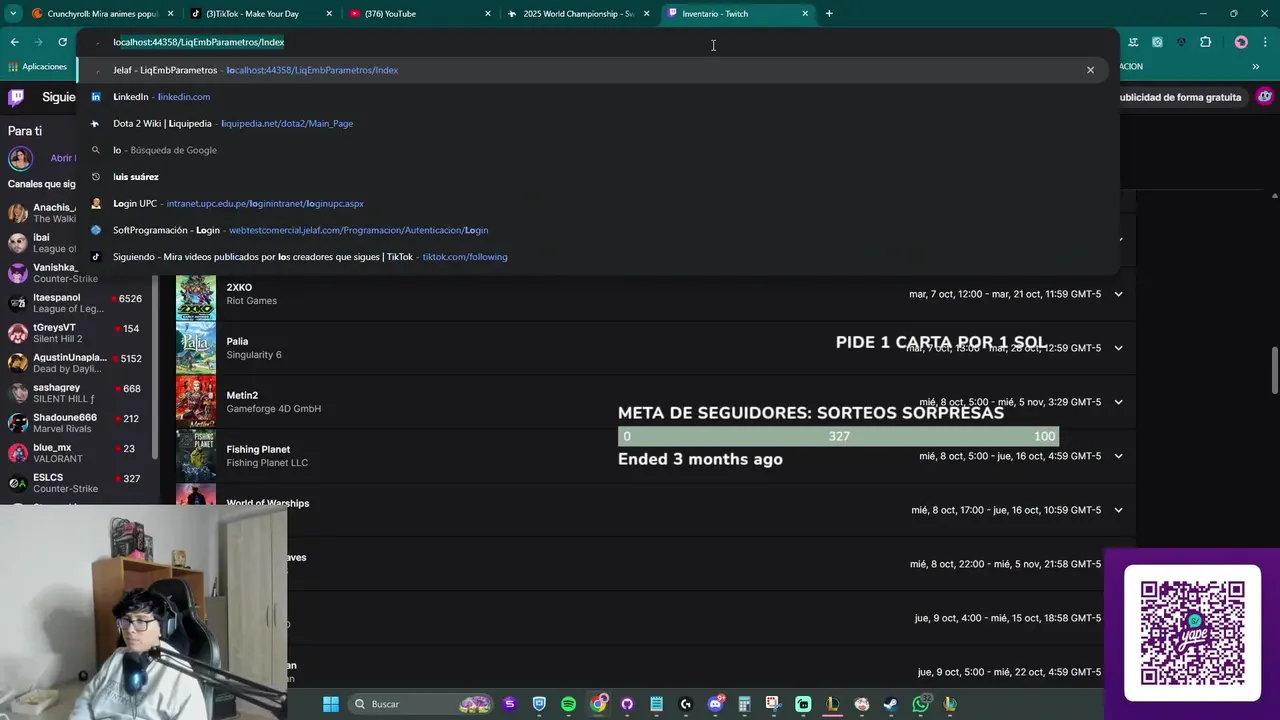Show the hidden bookmarks overflow chevron
Viewport: 1280px width, 720px height.
[1256, 66]
